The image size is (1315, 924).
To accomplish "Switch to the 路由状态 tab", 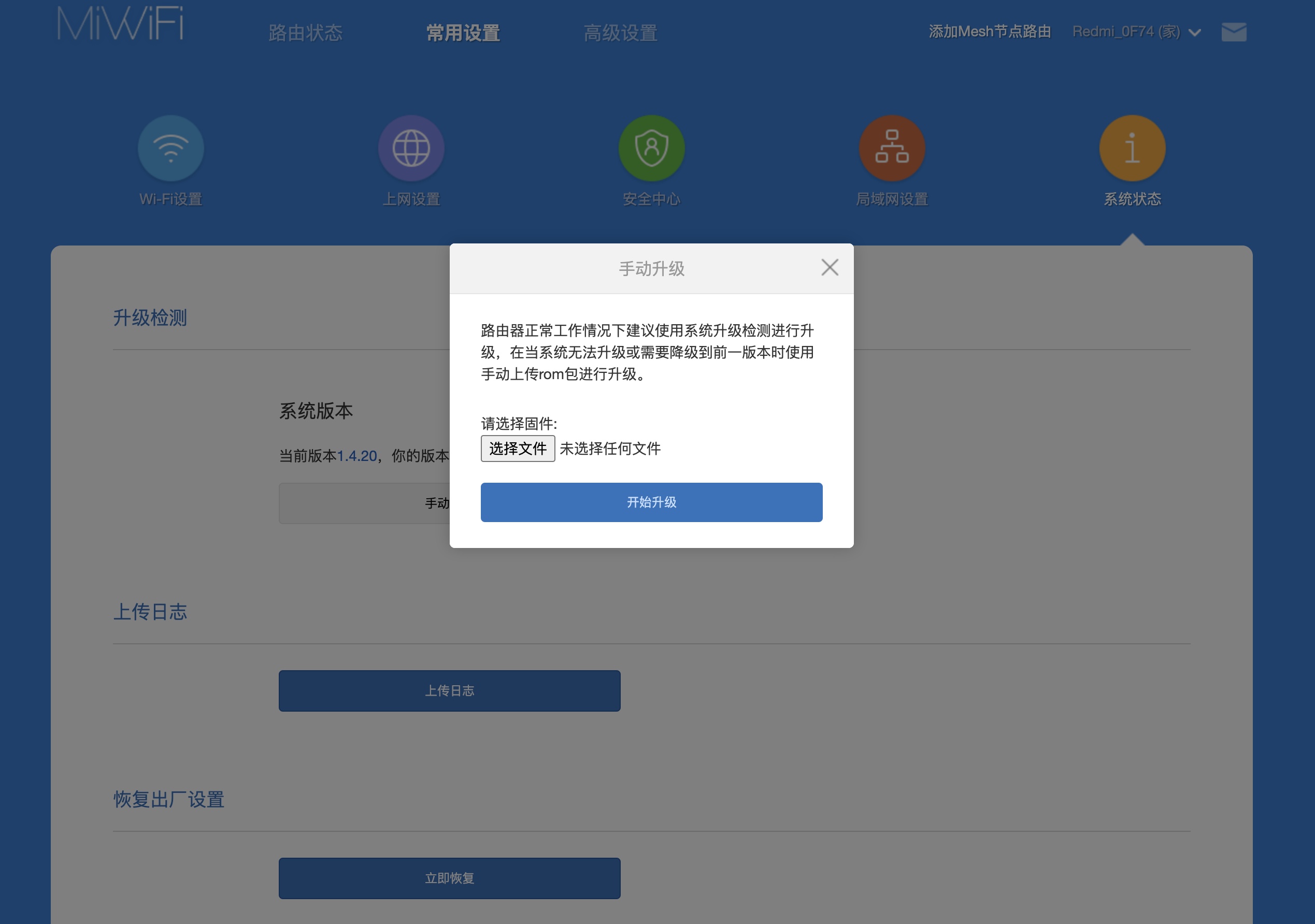I will 305,33.
